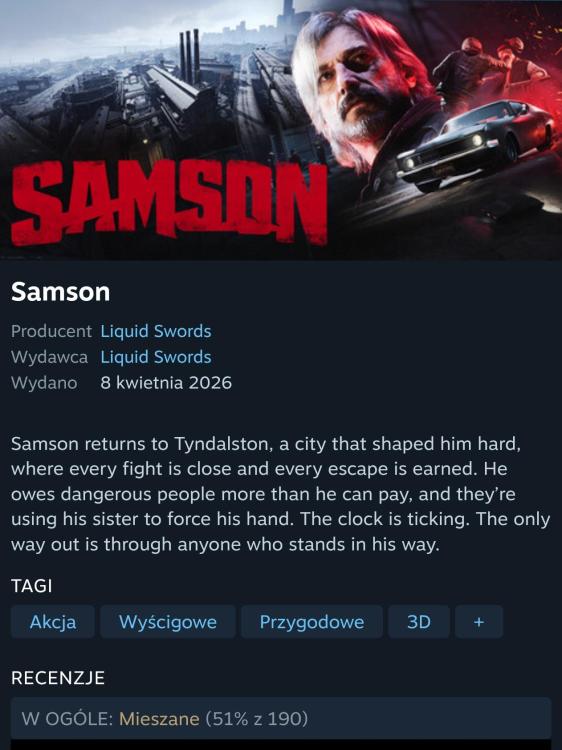Screen dimensions: 562x750
Task: Open the W OGÓLE reviews summary bar
Action: (281, 718)
